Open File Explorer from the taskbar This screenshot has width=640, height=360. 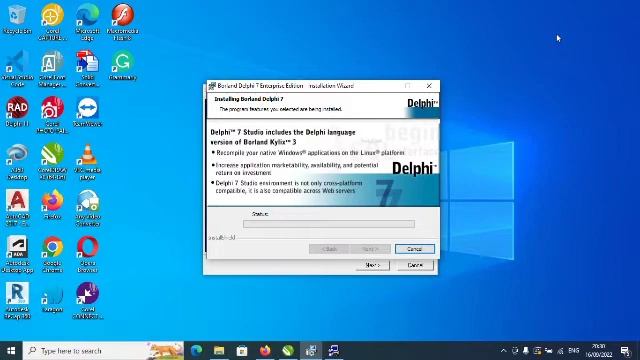[219, 351]
